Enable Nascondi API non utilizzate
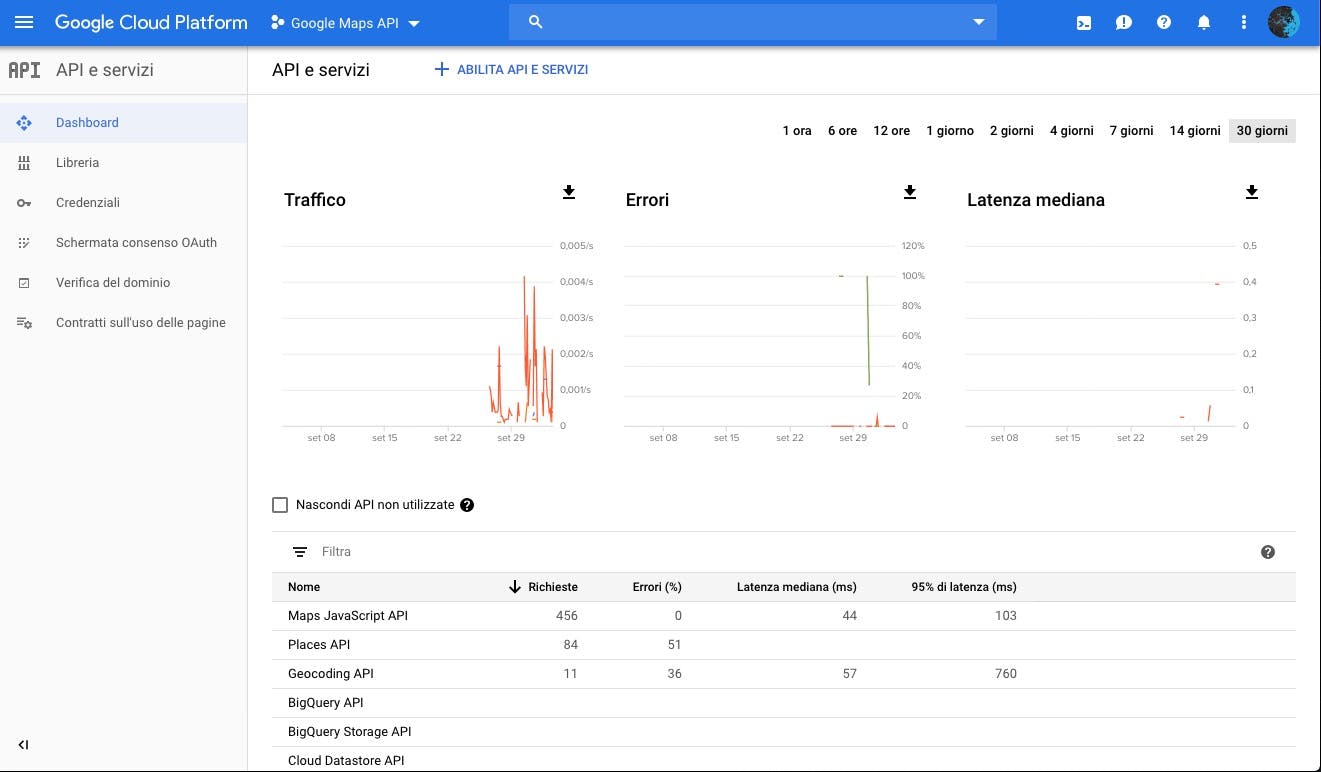 [x=280, y=504]
